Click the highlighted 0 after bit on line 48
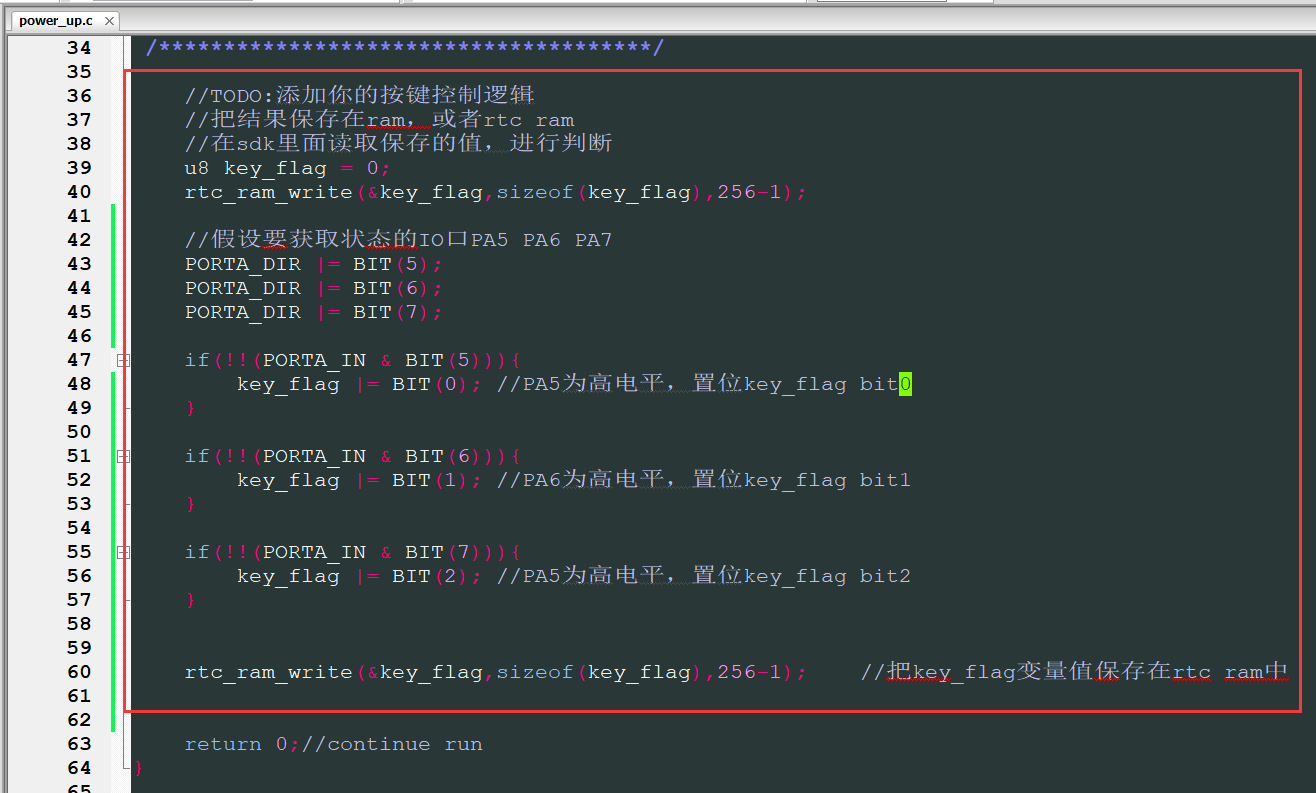This screenshot has width=1316, height=793. (905, 384)
